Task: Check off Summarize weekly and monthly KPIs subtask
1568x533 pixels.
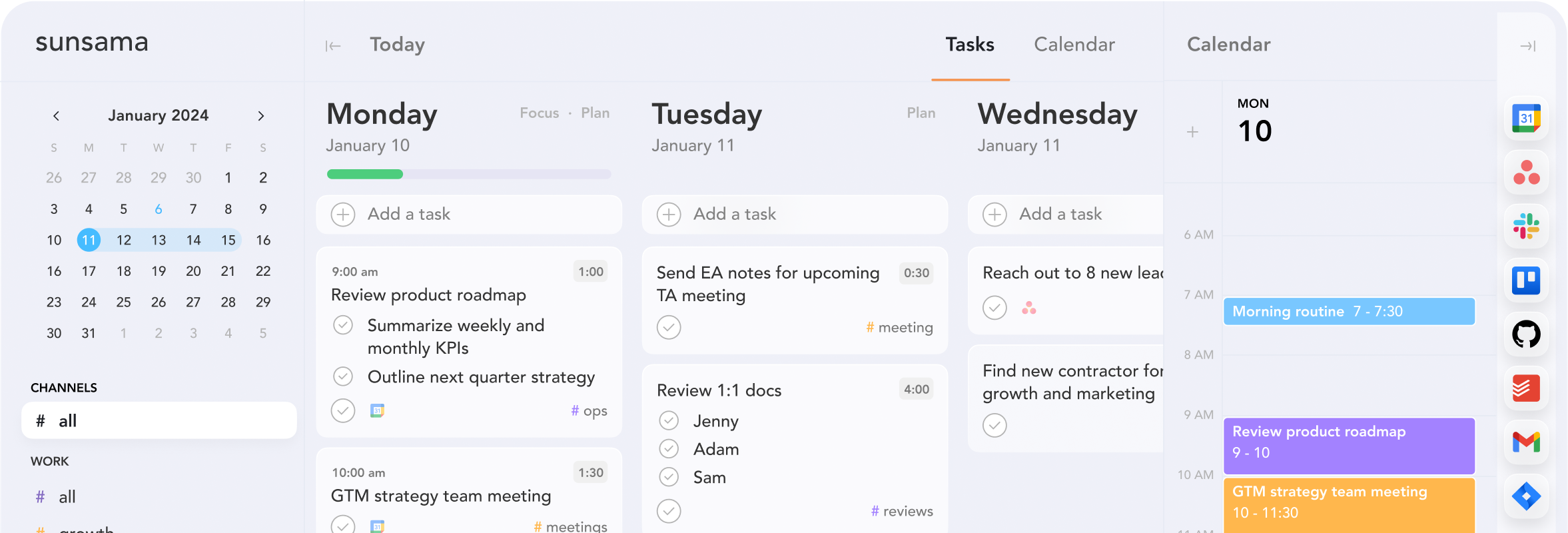Action: point(343,325)
